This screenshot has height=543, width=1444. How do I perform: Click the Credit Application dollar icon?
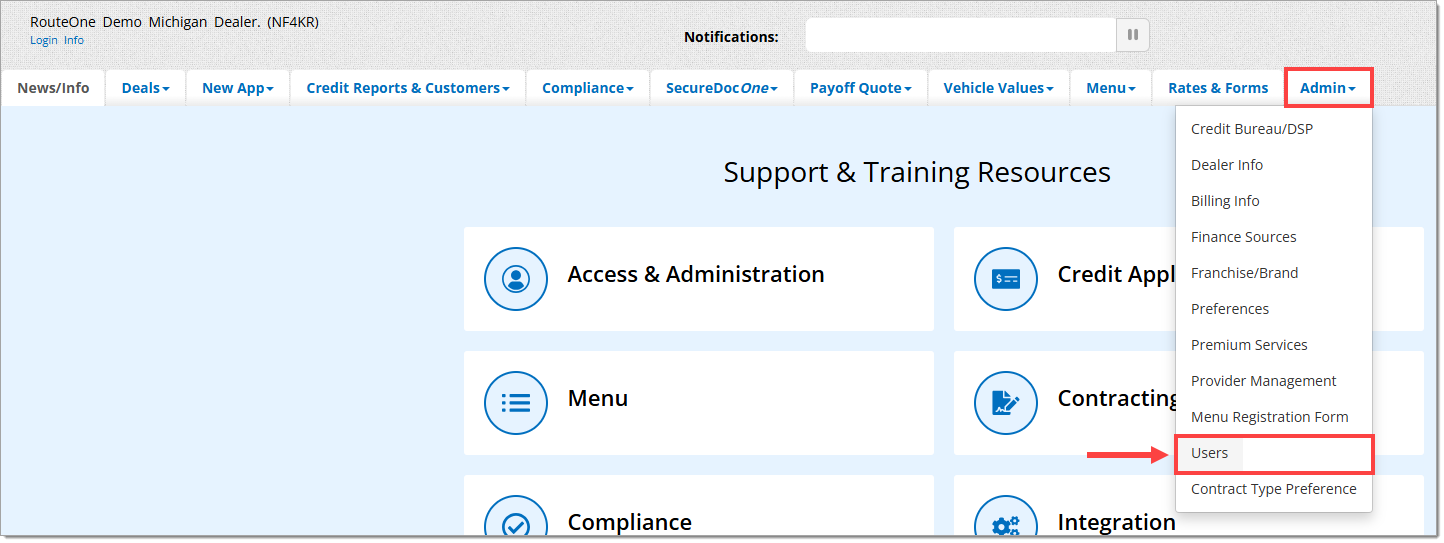pos(1005,279)
